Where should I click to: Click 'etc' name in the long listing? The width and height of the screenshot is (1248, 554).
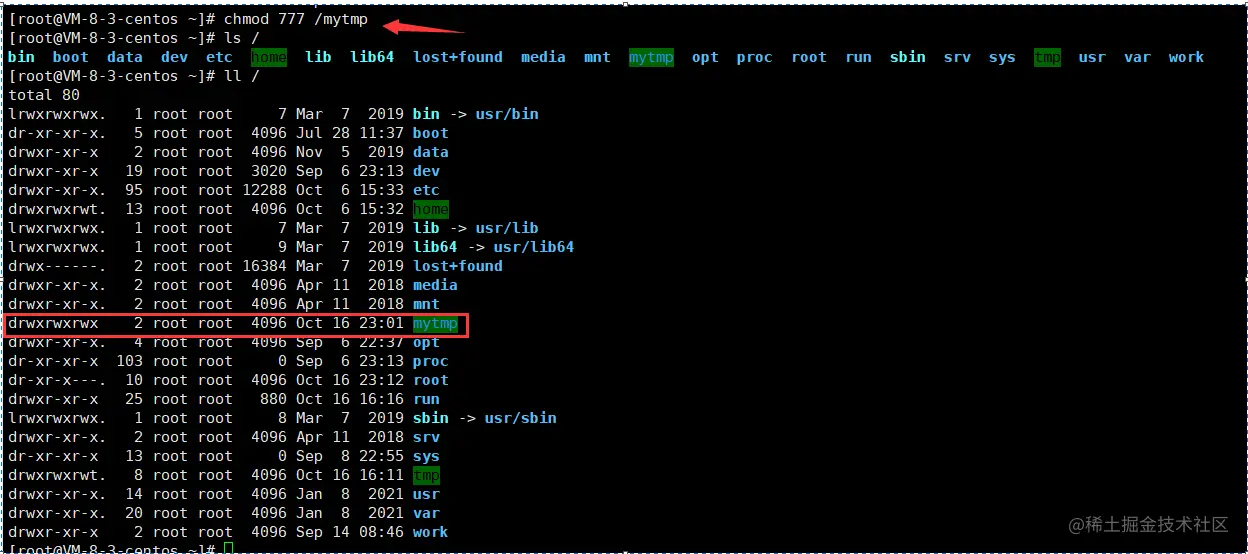click(426, 190)
